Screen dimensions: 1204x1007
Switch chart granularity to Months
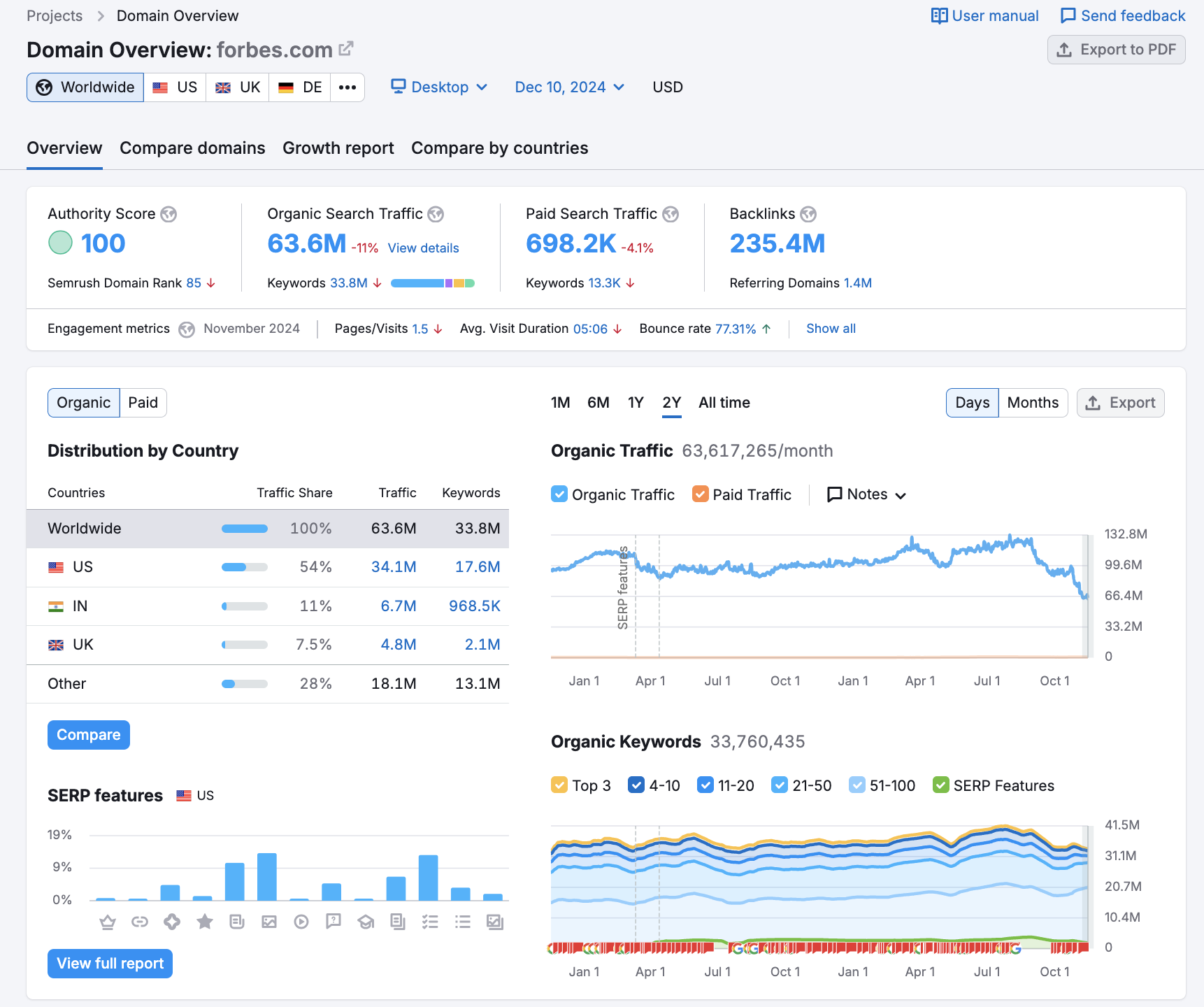pyautogui.click(x=1033, y=403)
